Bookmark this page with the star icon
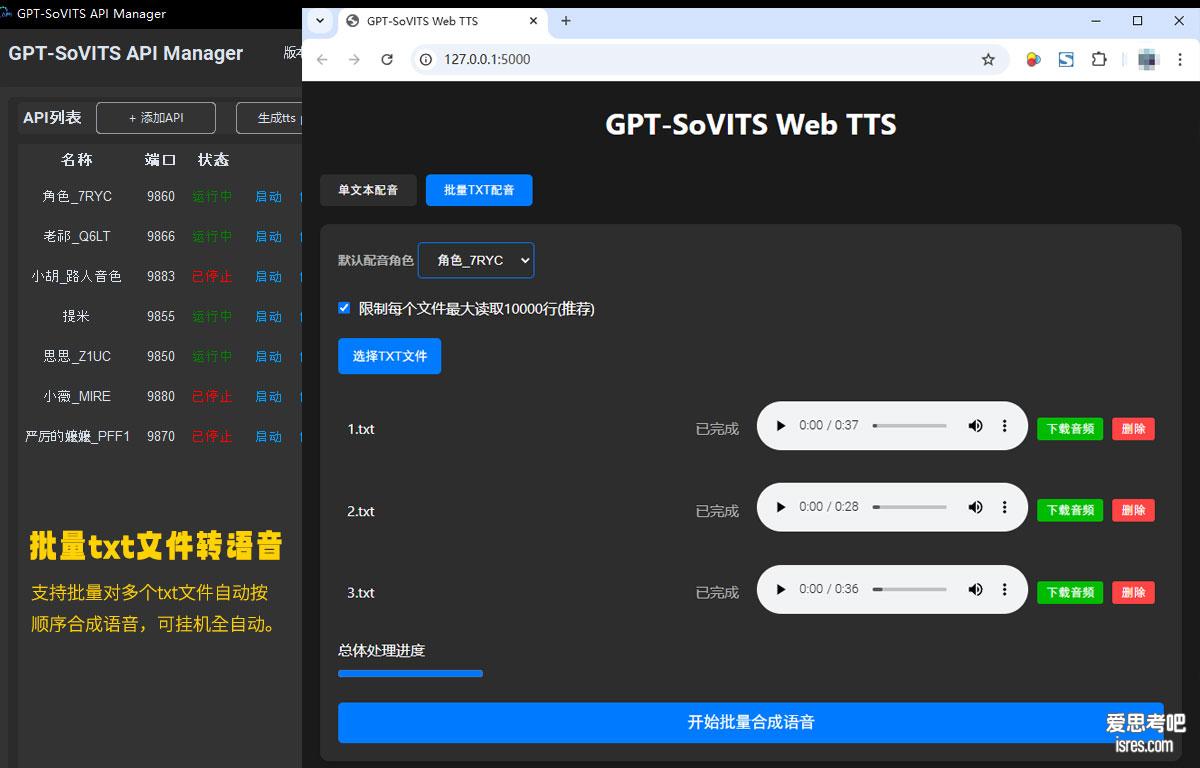Image resolution: width=1200 pixels, height=768 pixels. pyautogui.click(x=988, y=59)
